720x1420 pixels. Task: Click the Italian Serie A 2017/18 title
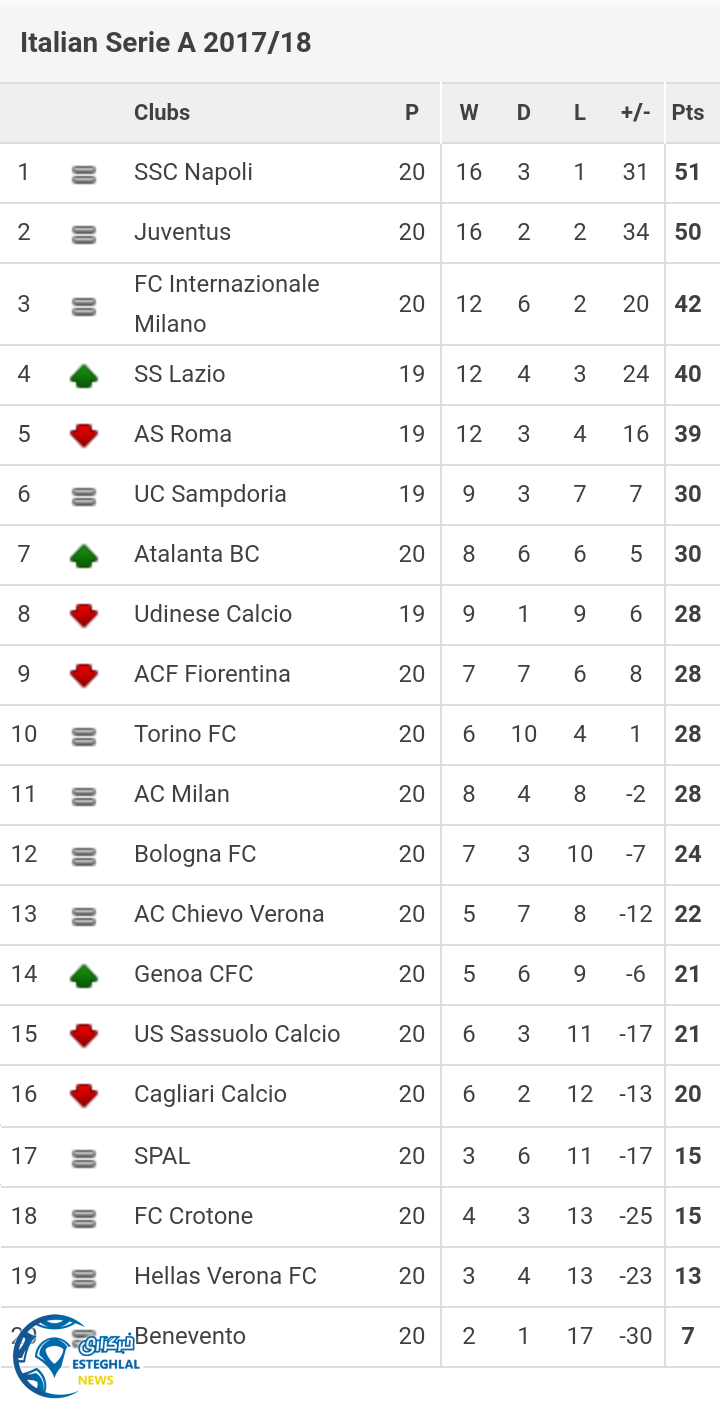pyautogui.click(x=166, y=42)
